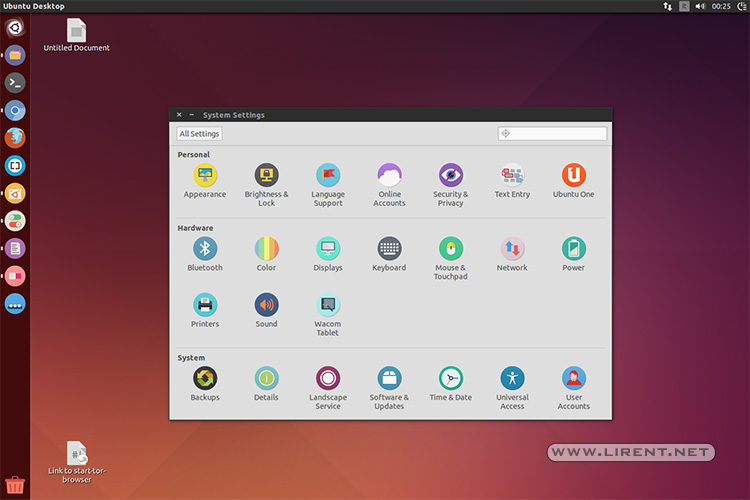Click the All Settings button
Image resolution: width=750 pixels, height=500 pixels.
click(199, 134)
